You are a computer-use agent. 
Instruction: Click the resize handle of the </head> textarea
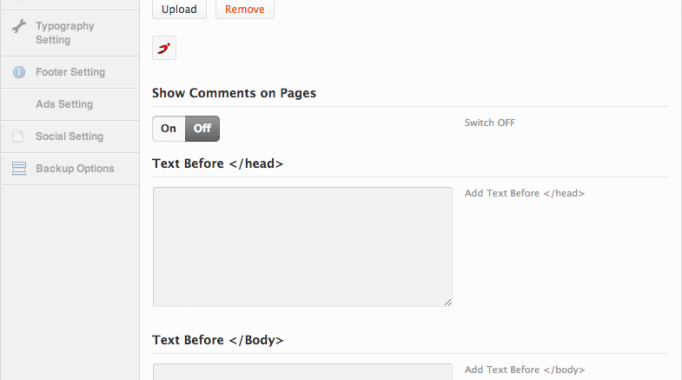coord(448,302)
